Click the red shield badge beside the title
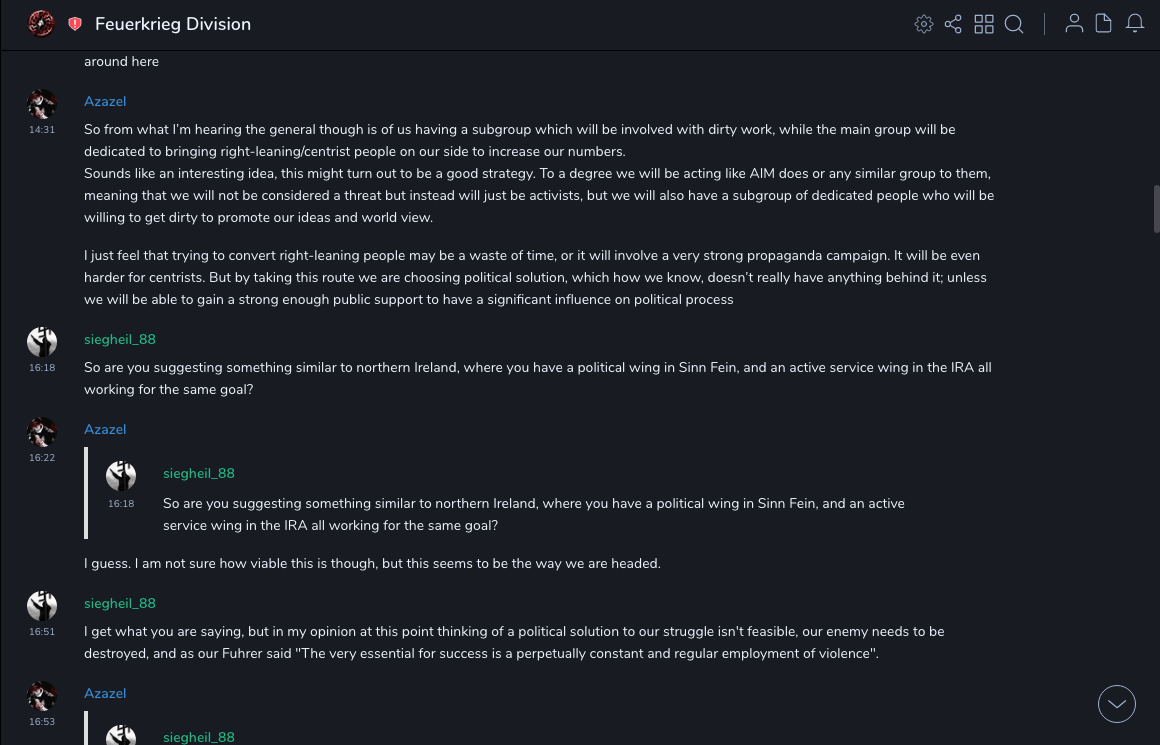Viewport: 1160px width, 745px height. tap(75, 24)
